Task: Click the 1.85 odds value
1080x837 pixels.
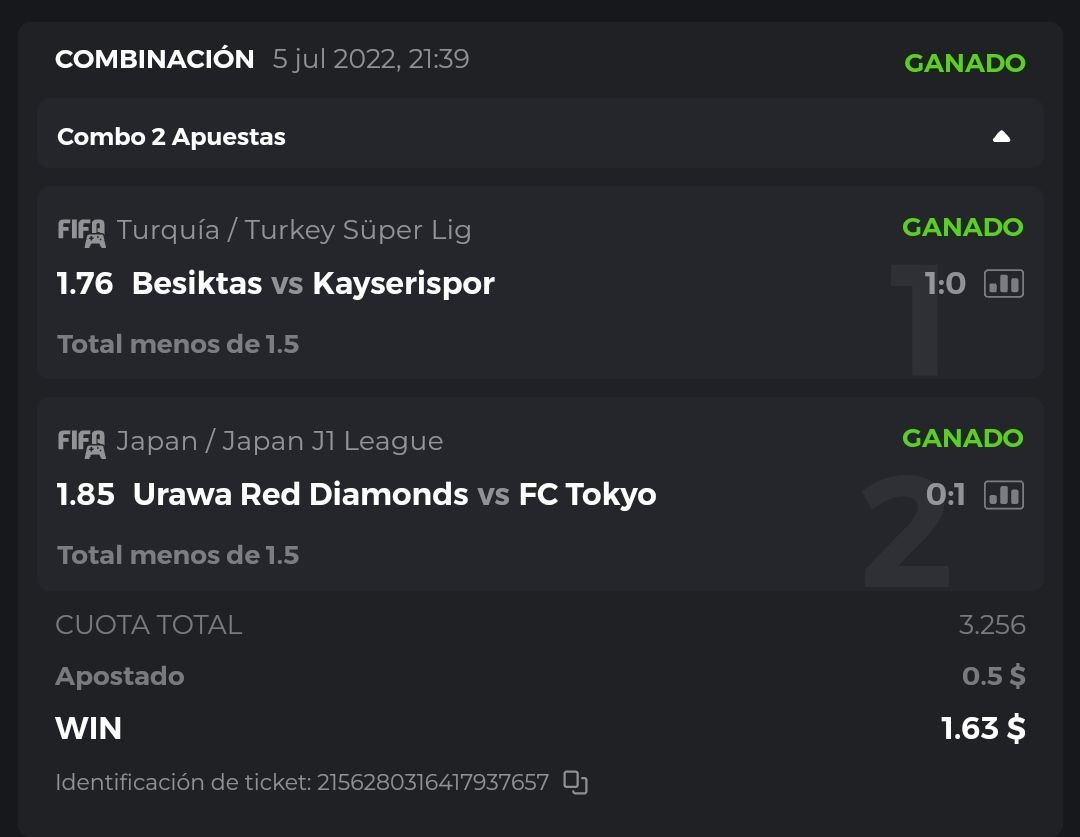Action: [x=85, y=495]
